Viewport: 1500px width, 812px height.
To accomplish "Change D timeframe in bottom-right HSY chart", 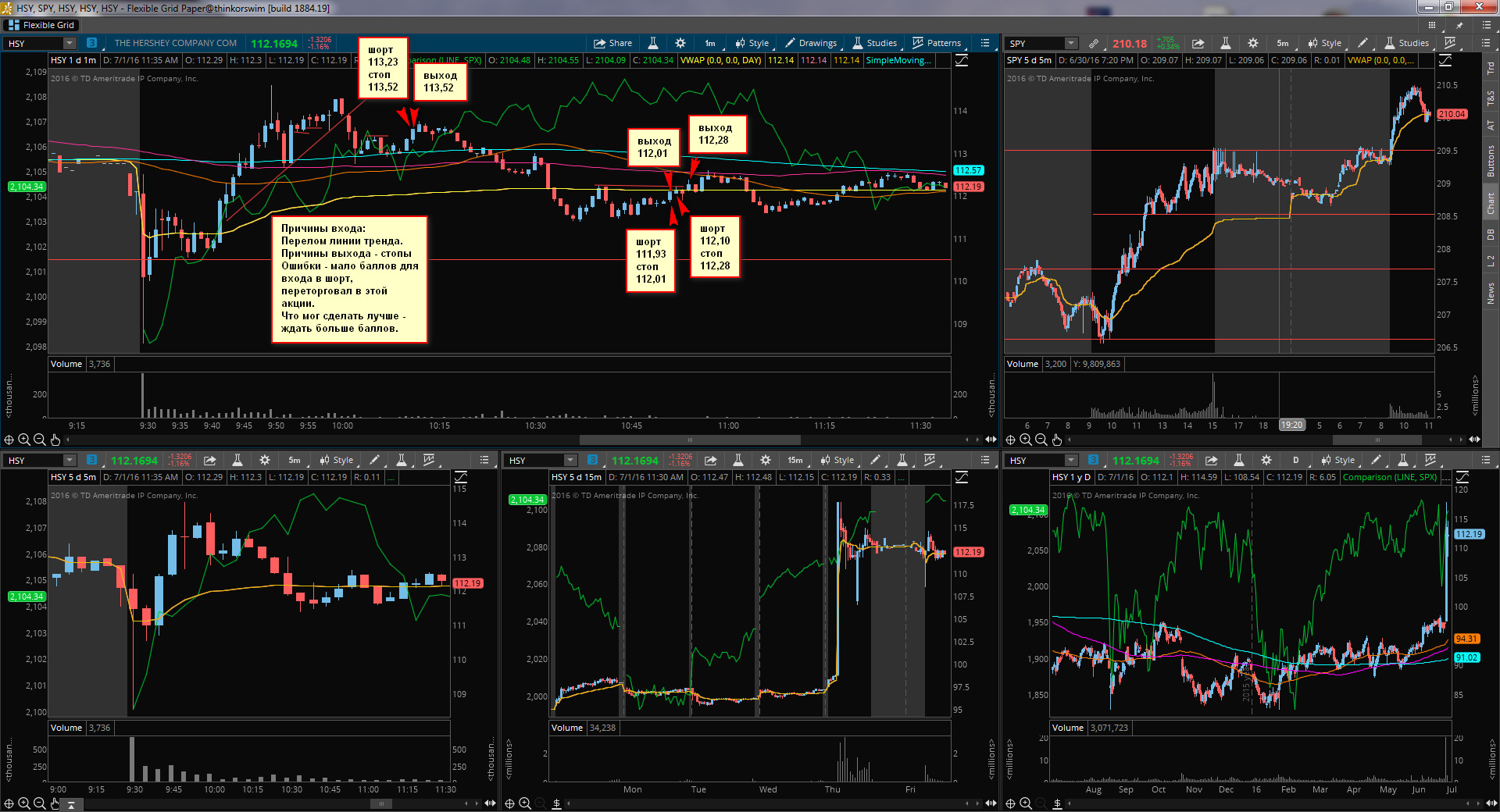I will pyautogui.click(x=1296, y=460).
